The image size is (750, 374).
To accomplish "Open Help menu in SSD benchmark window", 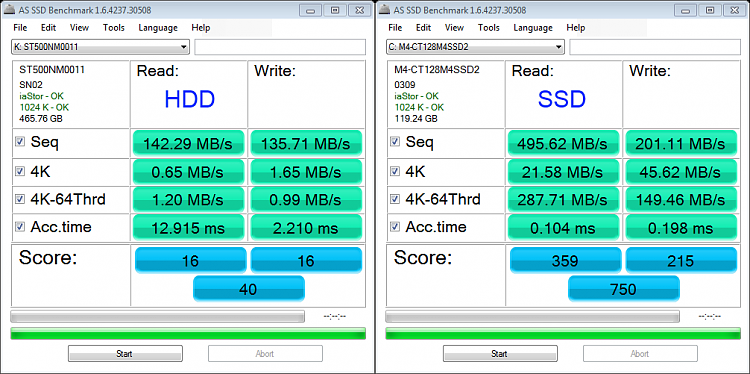I will [575, 28].
